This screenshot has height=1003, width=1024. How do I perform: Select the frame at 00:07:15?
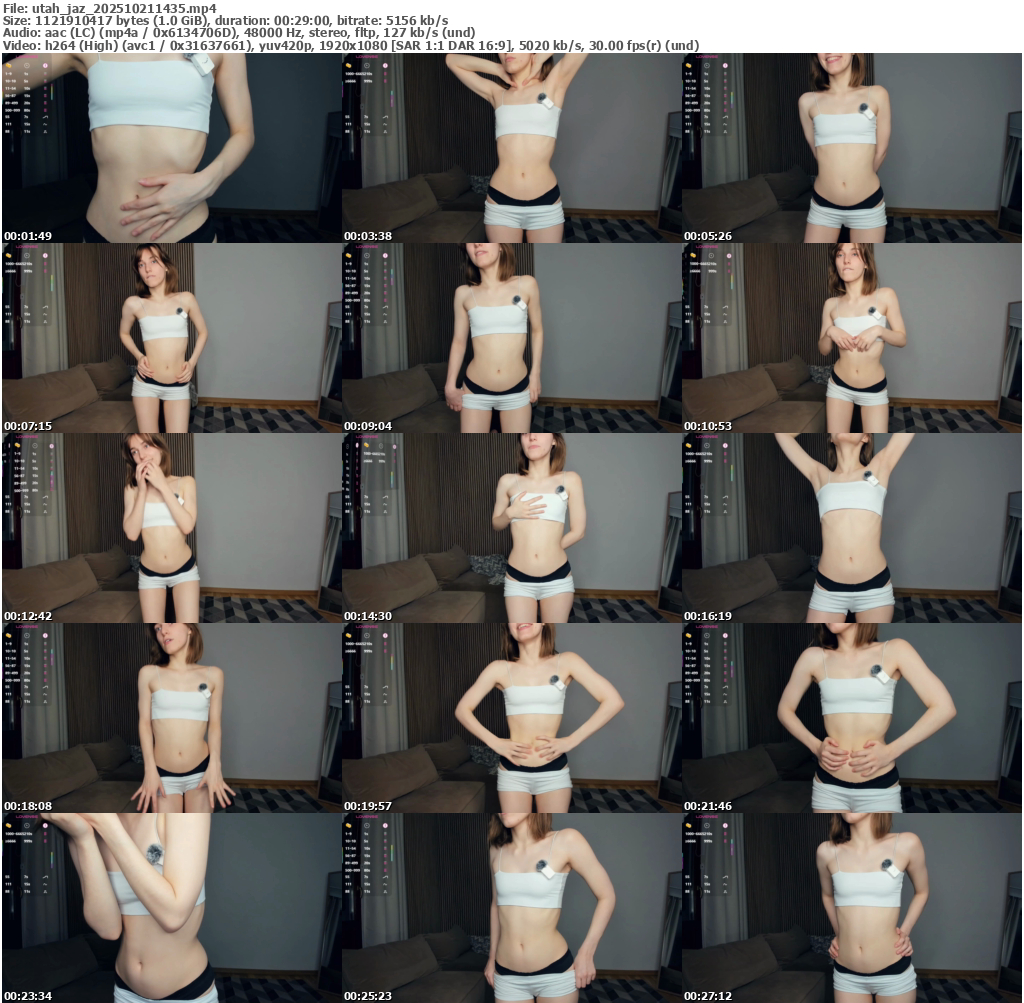tap(172, 338)
